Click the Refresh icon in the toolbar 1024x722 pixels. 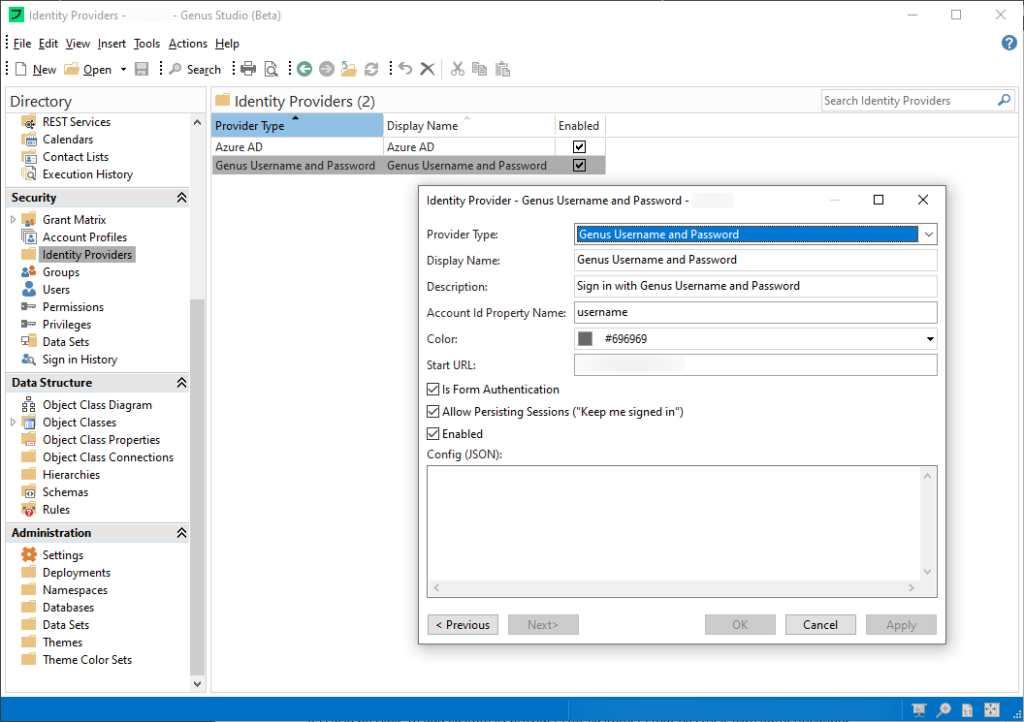371,69
